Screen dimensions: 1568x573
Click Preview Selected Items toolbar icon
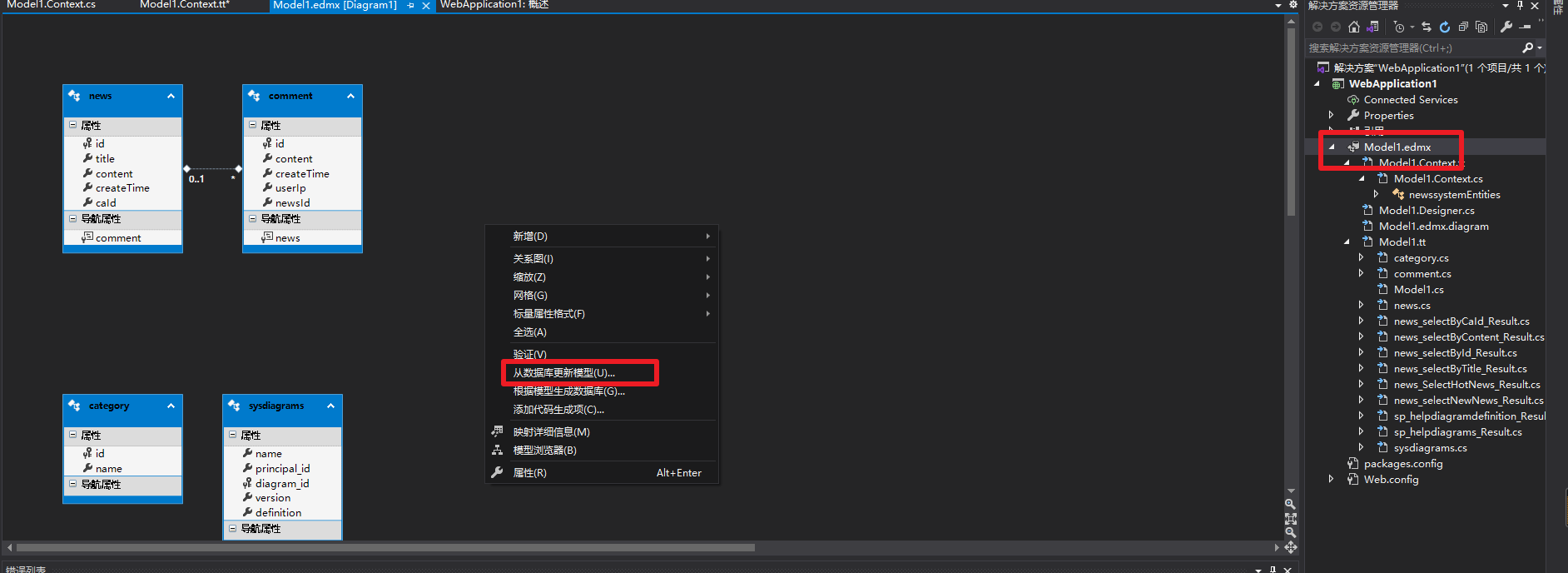(x=1525, y=27)
